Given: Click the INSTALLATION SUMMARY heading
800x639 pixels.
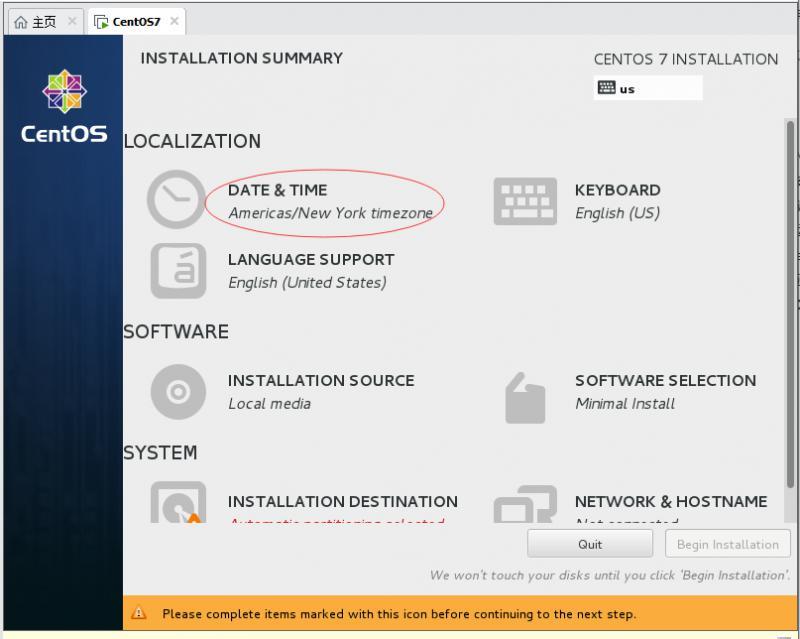Looking at the screenshot, I should tap(241, 58).
